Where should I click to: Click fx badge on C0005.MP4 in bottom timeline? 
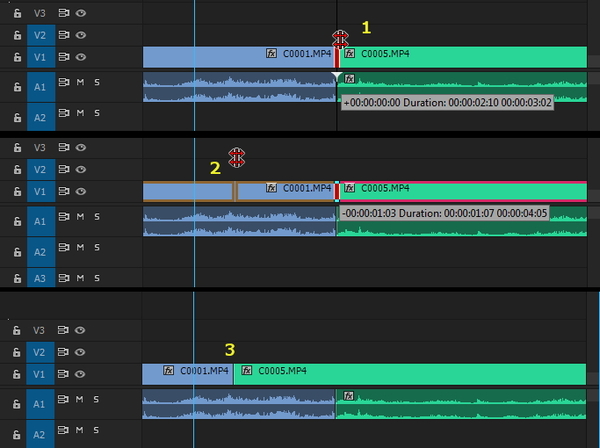[247, 370]
